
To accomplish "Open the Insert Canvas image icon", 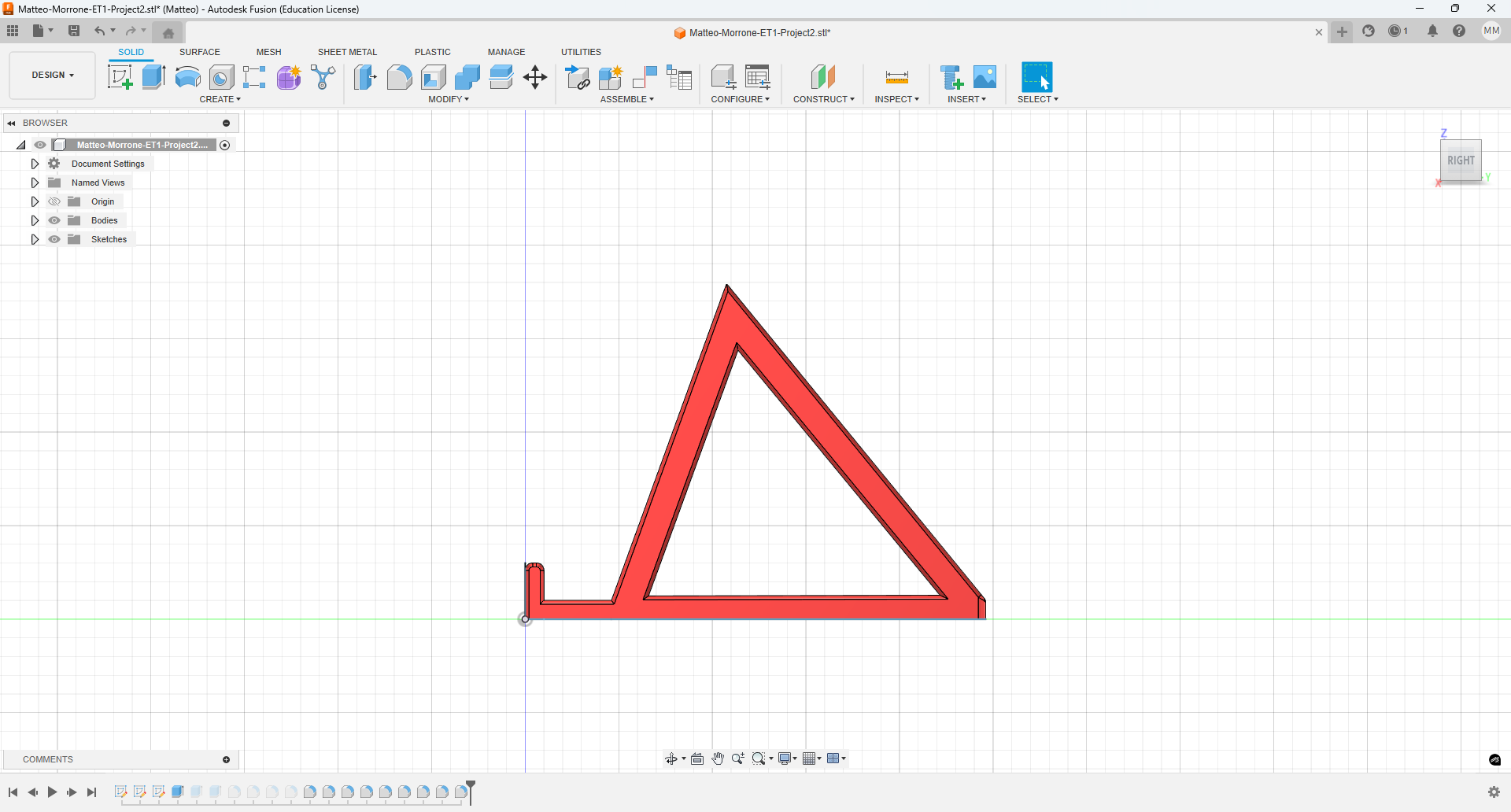I will 985,77.
